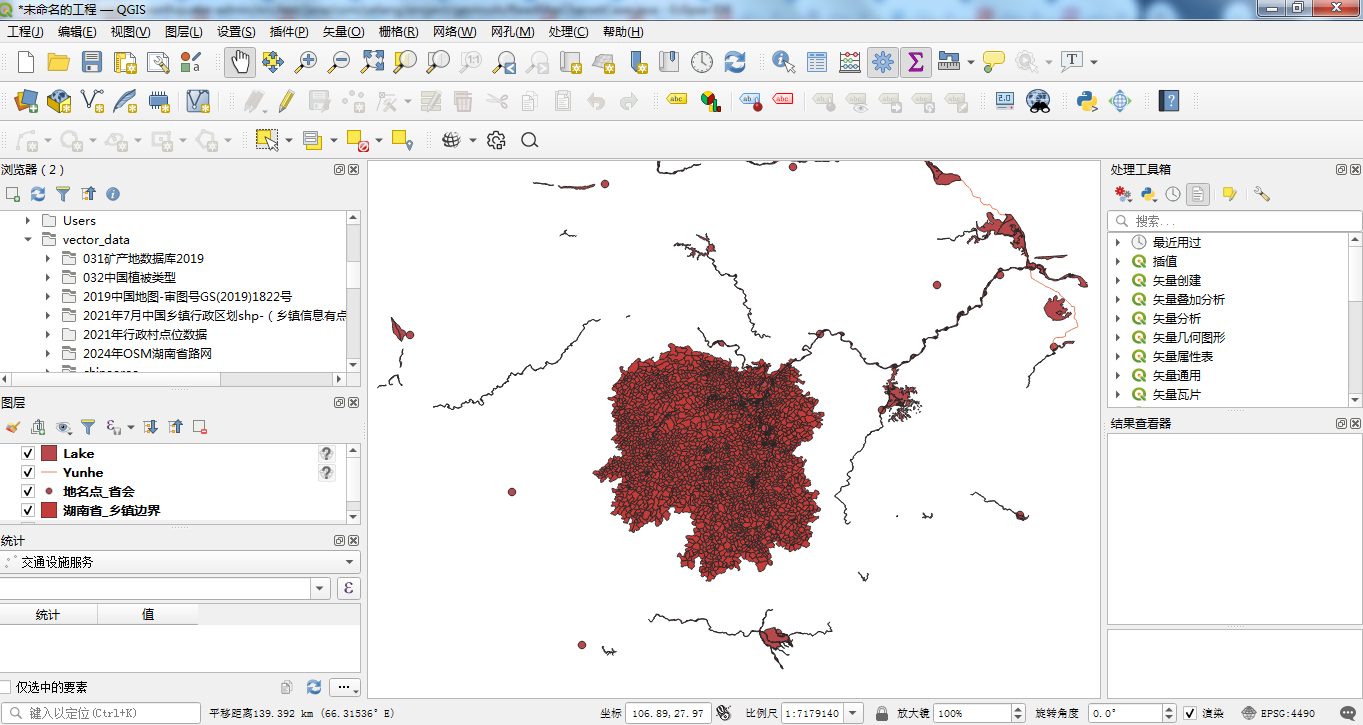Expand the 矢量分析 toolbox group
1363x725 pixels.
point(1118,319)
